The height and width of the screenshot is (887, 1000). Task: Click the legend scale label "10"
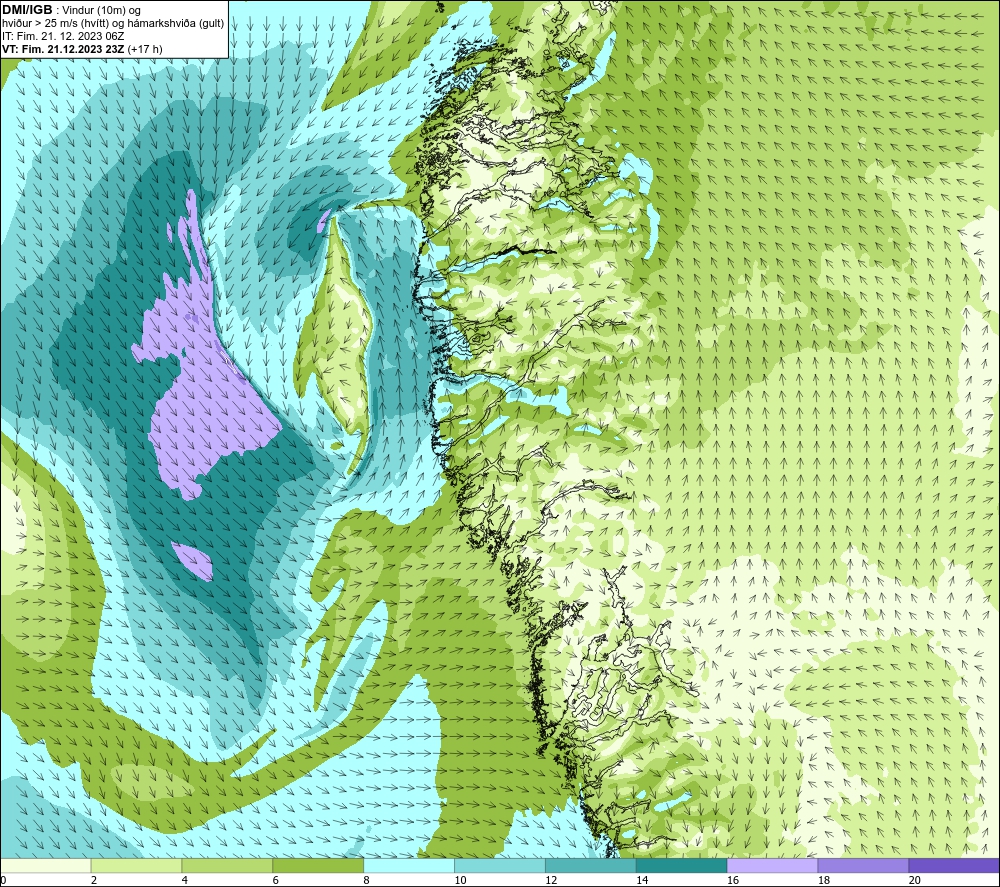point(460,881)
